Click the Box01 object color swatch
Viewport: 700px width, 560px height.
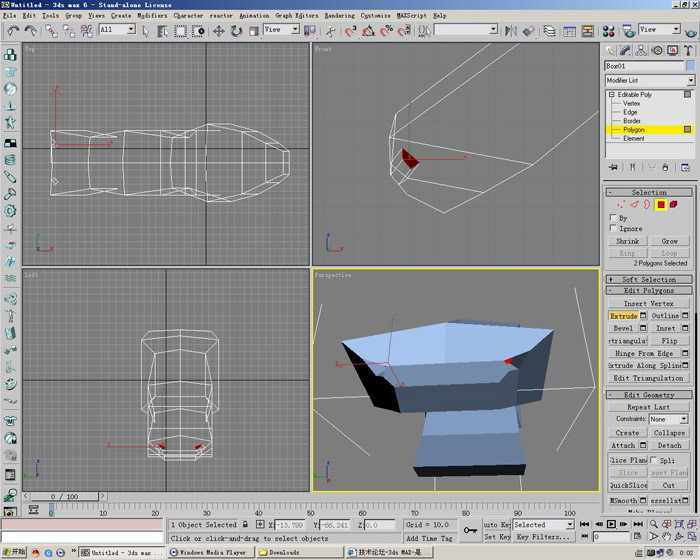pyautogui.click(x=690, y=66)
